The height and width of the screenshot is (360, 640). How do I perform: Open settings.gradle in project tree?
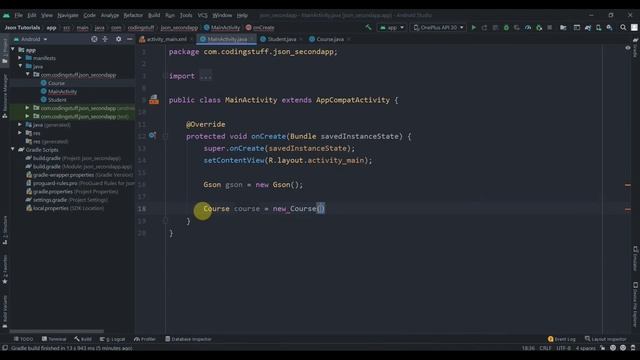[x=67, y=200]
